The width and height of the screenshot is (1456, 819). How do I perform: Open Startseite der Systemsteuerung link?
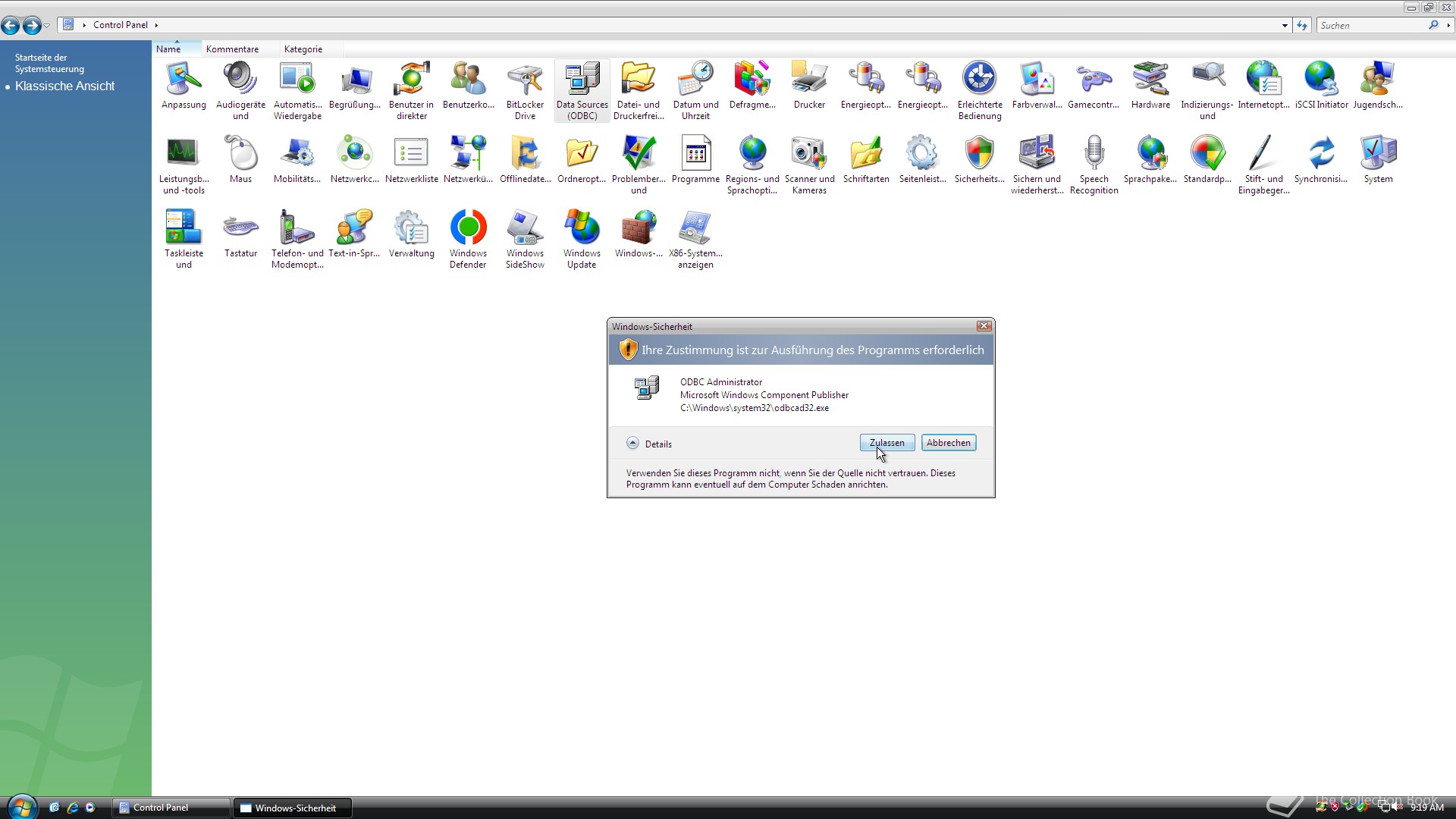click(x=49, y=63)
